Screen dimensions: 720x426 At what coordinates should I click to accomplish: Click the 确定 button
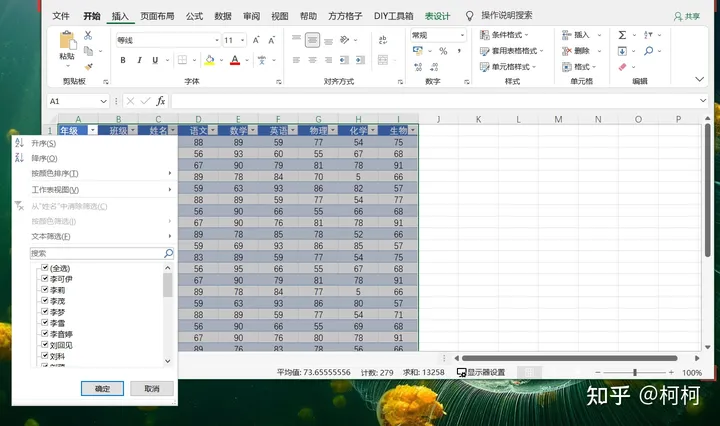(102, 388)
